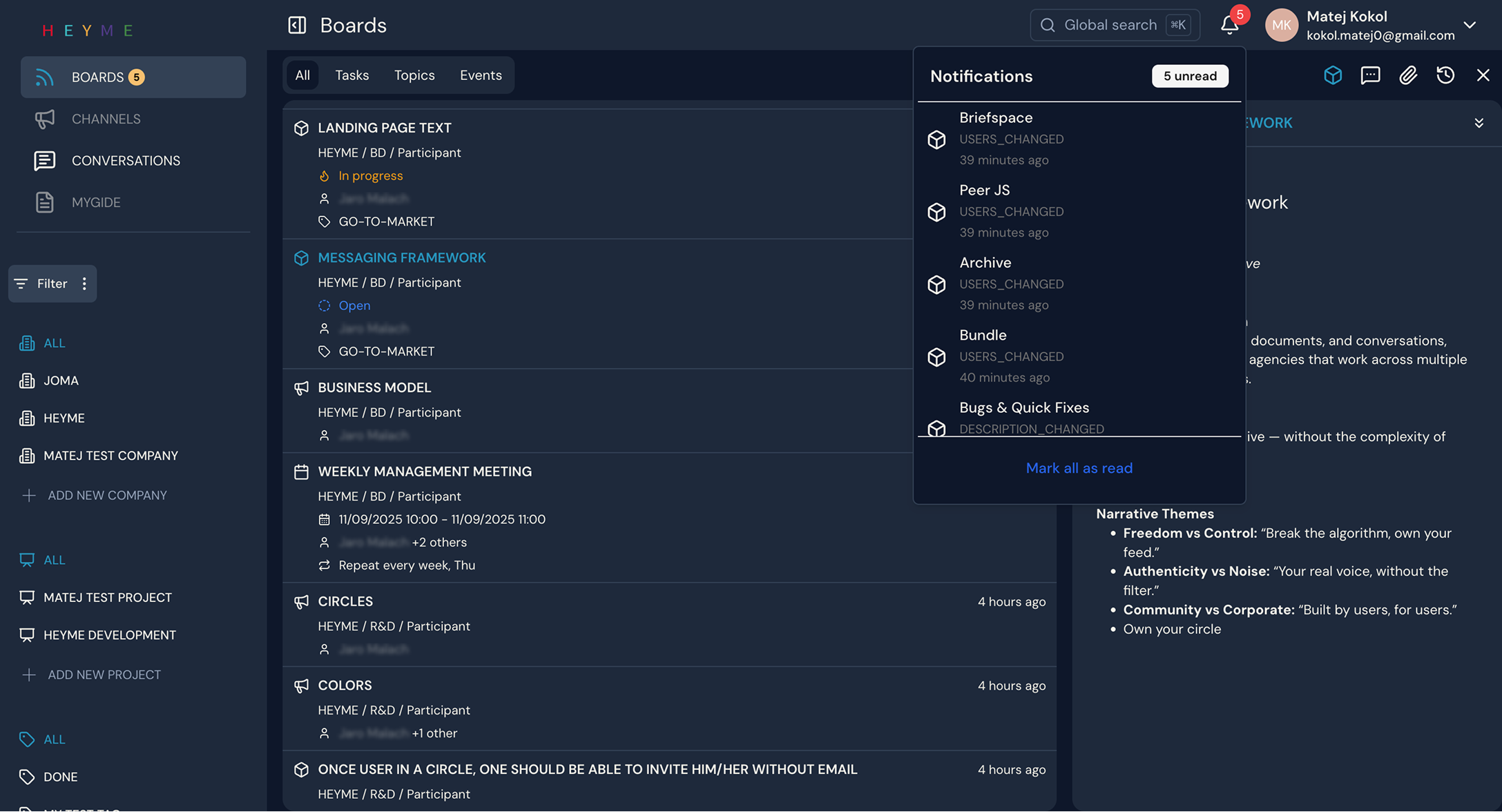This screenshot has height=812, width=1502.
Task: Open Mygide from the sidebar
Action: [44, 202]
